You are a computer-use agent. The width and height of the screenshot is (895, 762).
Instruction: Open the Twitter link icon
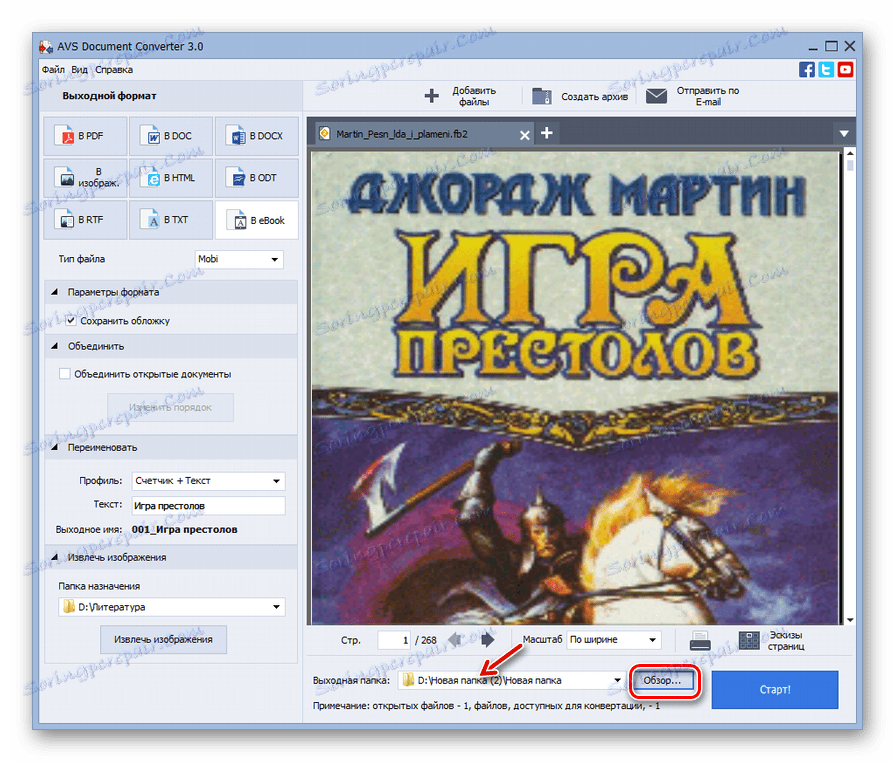point(826,70)
